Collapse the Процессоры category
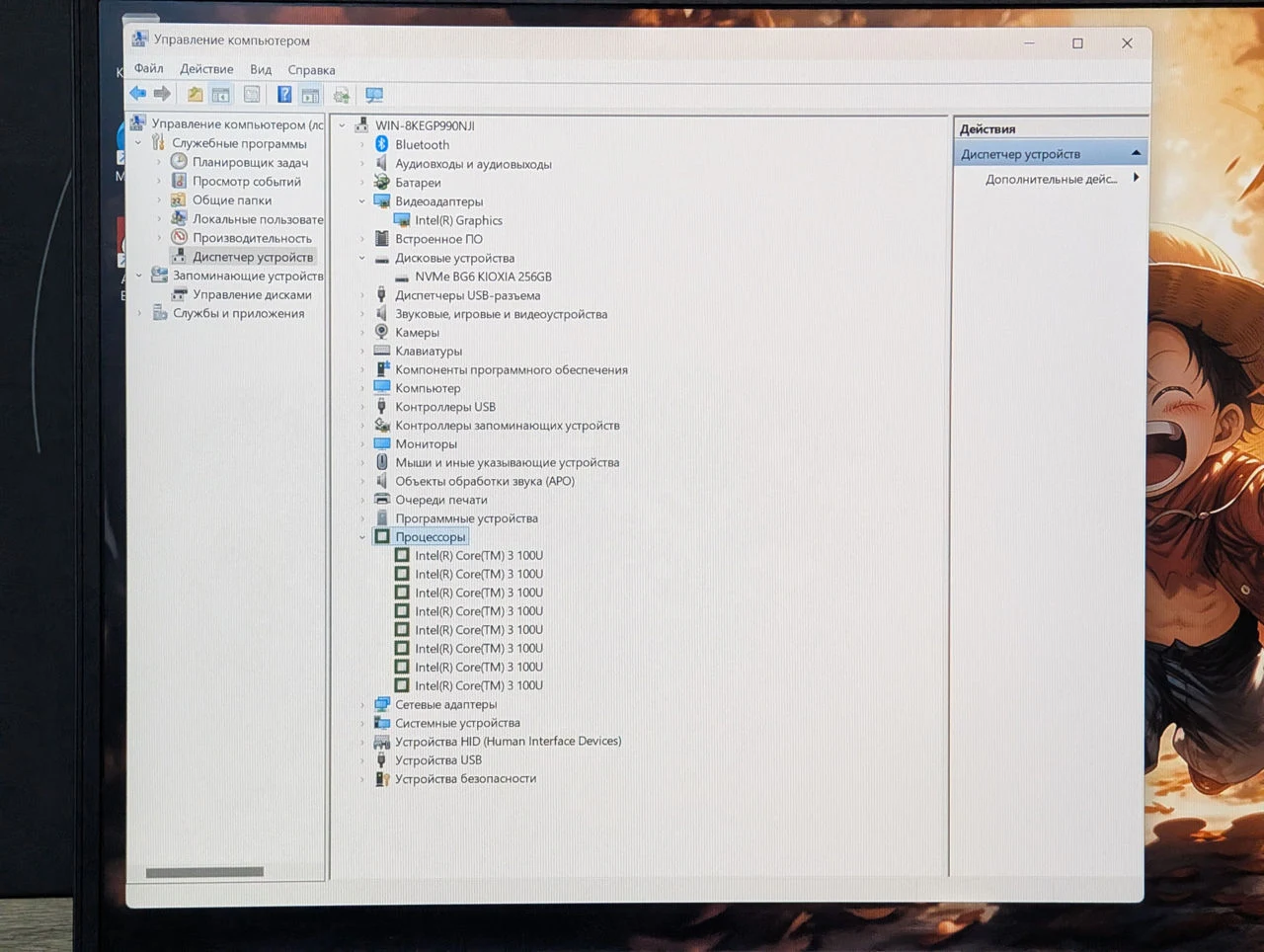Viewport: 1264px width, 952px height. click(x=362, y=537)
